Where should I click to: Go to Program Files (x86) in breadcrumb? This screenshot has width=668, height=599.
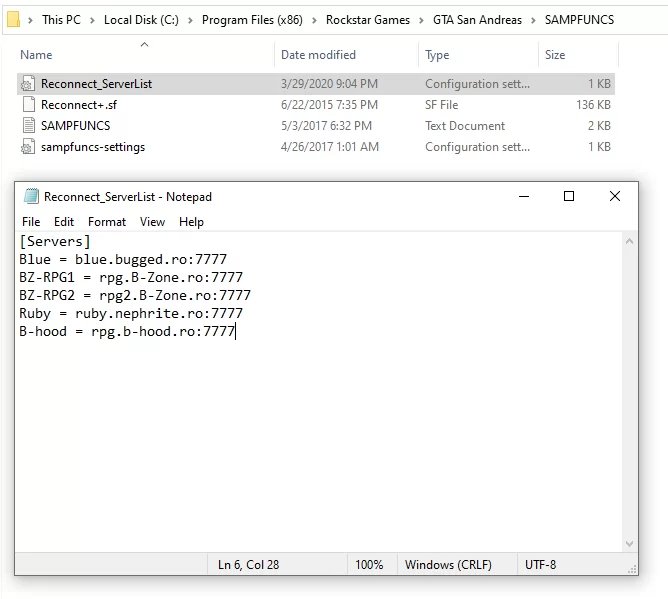[x=252, y=20]
